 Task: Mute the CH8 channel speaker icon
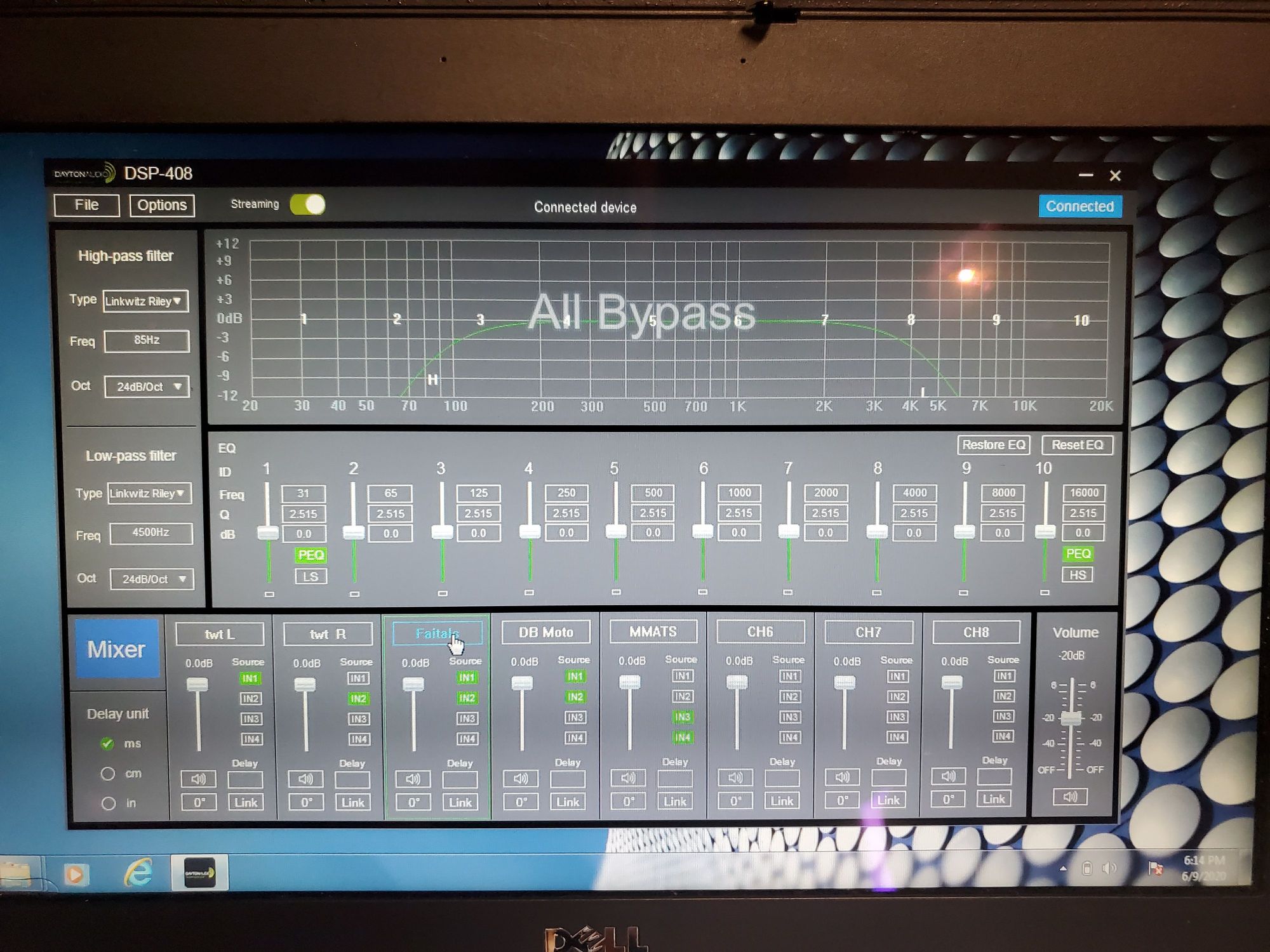pyautogui.click(x=948, y=776)
